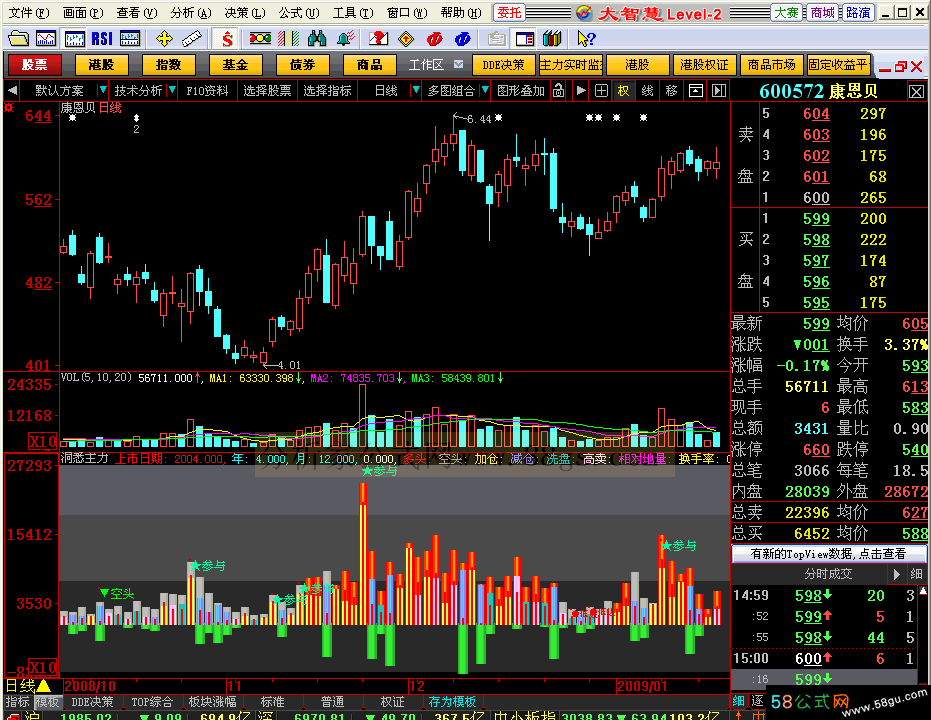Toggle the 移 move button
Image resolution: width=931 pixels, height=720 pixels.
pos(672,91)
